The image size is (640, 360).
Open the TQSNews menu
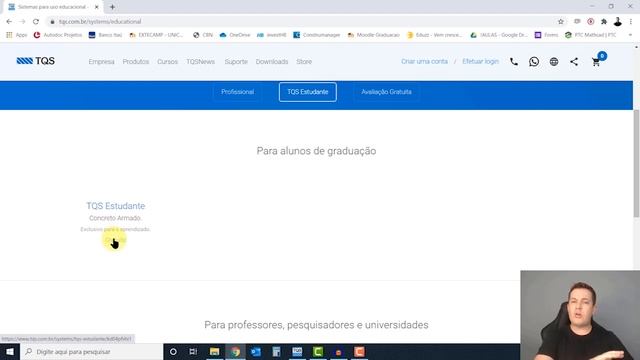(200, 62)
